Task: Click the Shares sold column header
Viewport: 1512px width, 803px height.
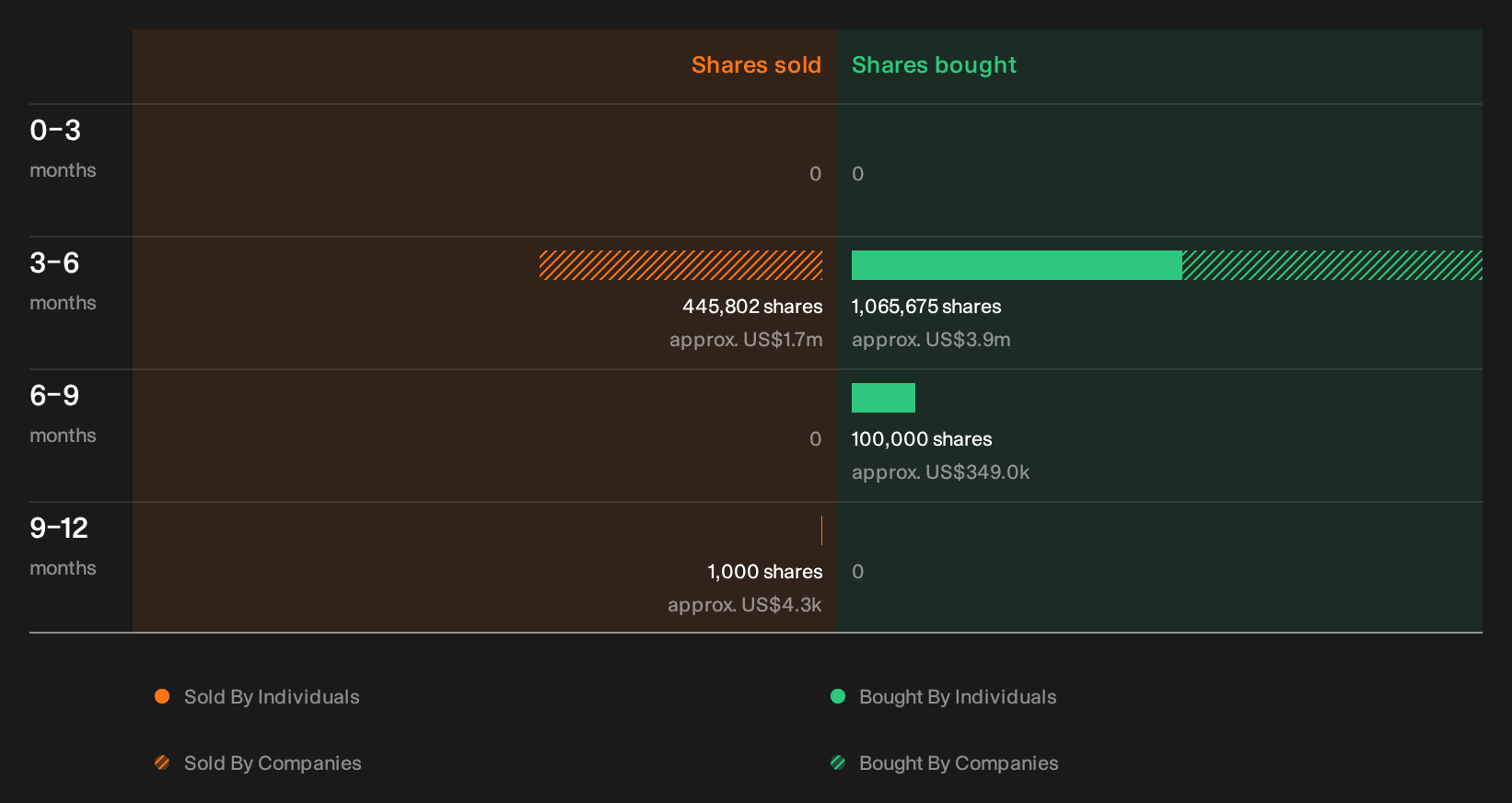Action: click(x=756, y=65)
